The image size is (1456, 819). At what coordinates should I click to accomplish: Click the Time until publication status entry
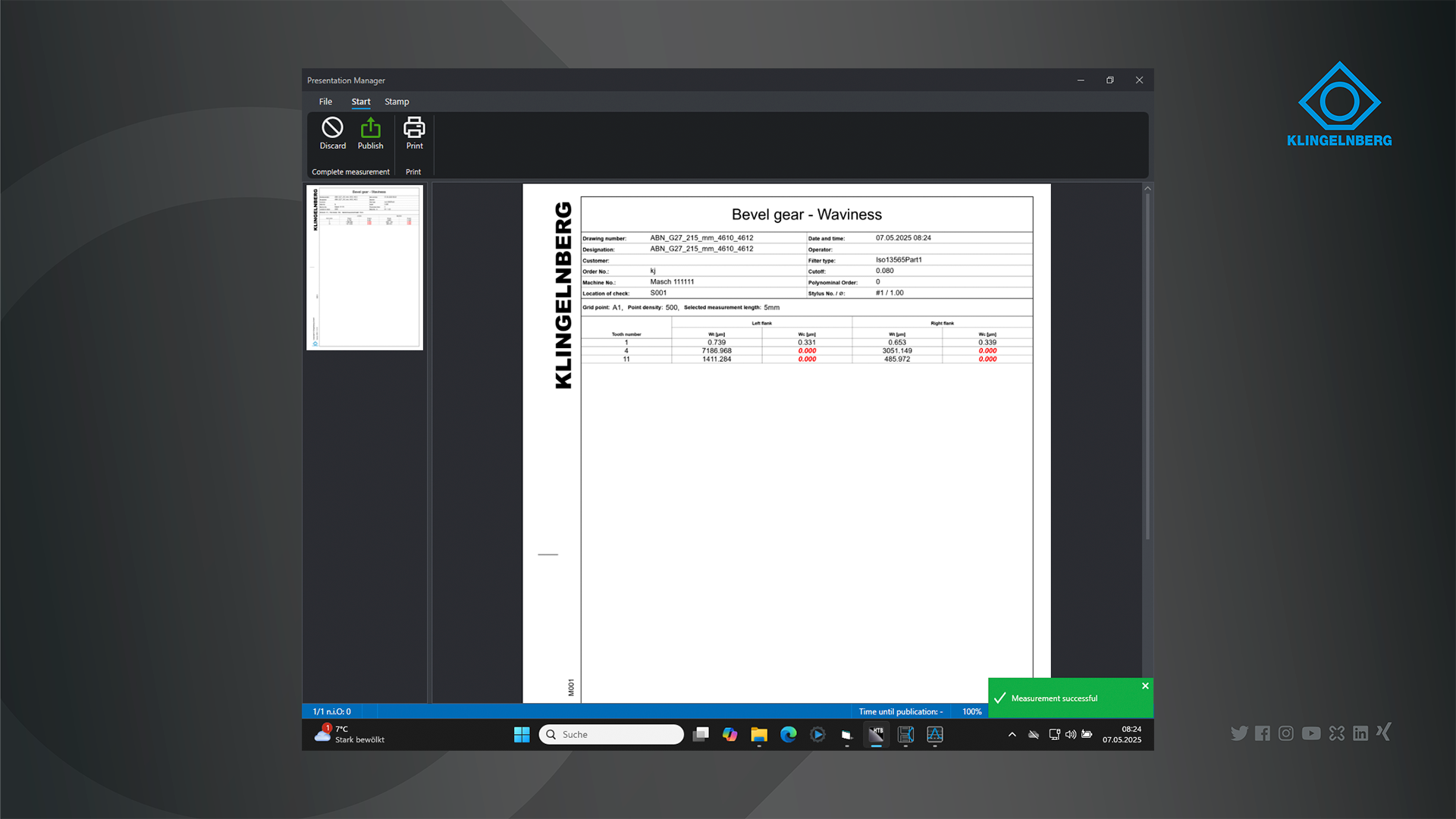tap(901, 711)
